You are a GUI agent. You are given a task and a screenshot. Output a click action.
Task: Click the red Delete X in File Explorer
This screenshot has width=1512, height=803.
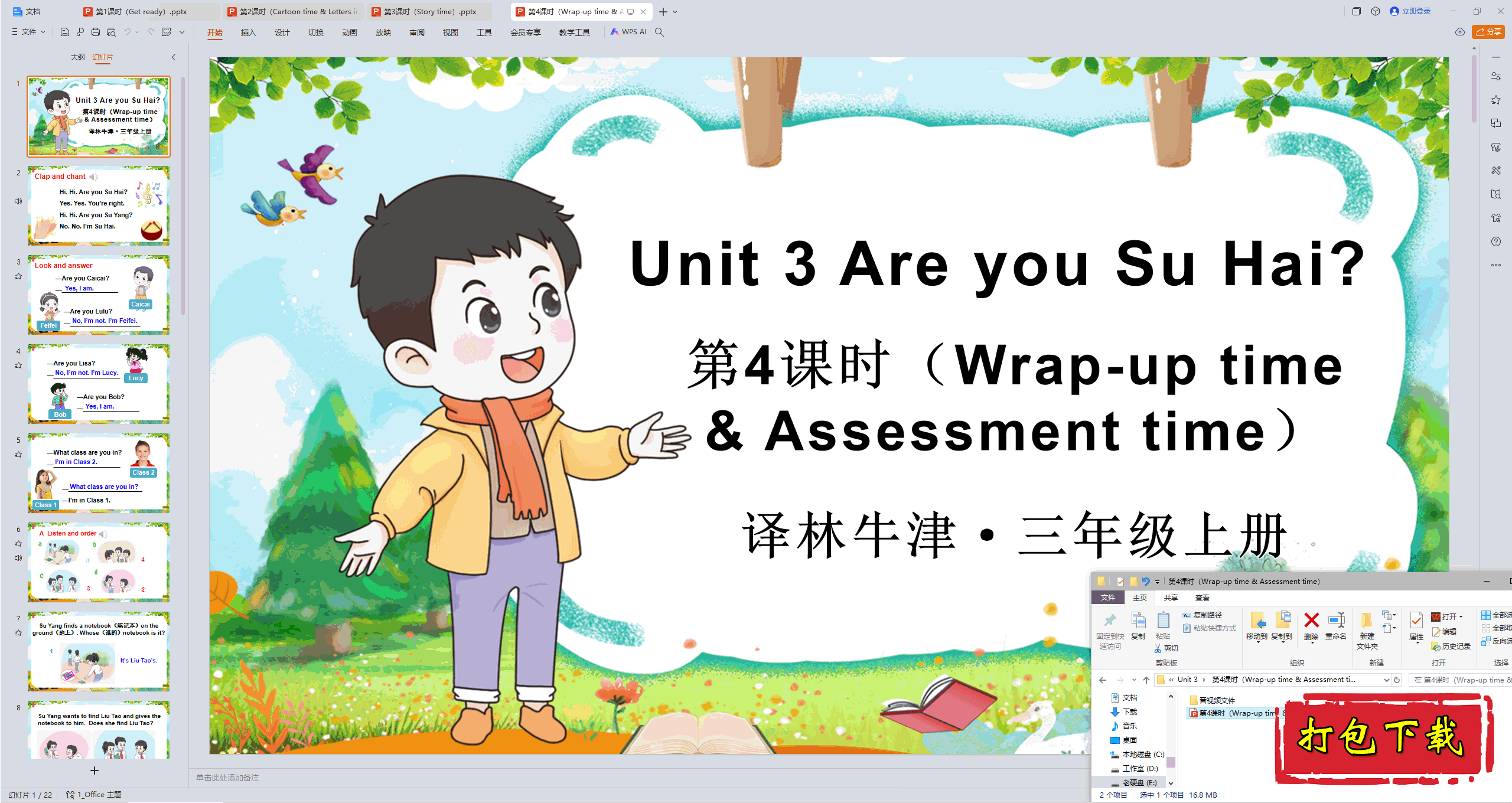click(x=1311, y=620)
